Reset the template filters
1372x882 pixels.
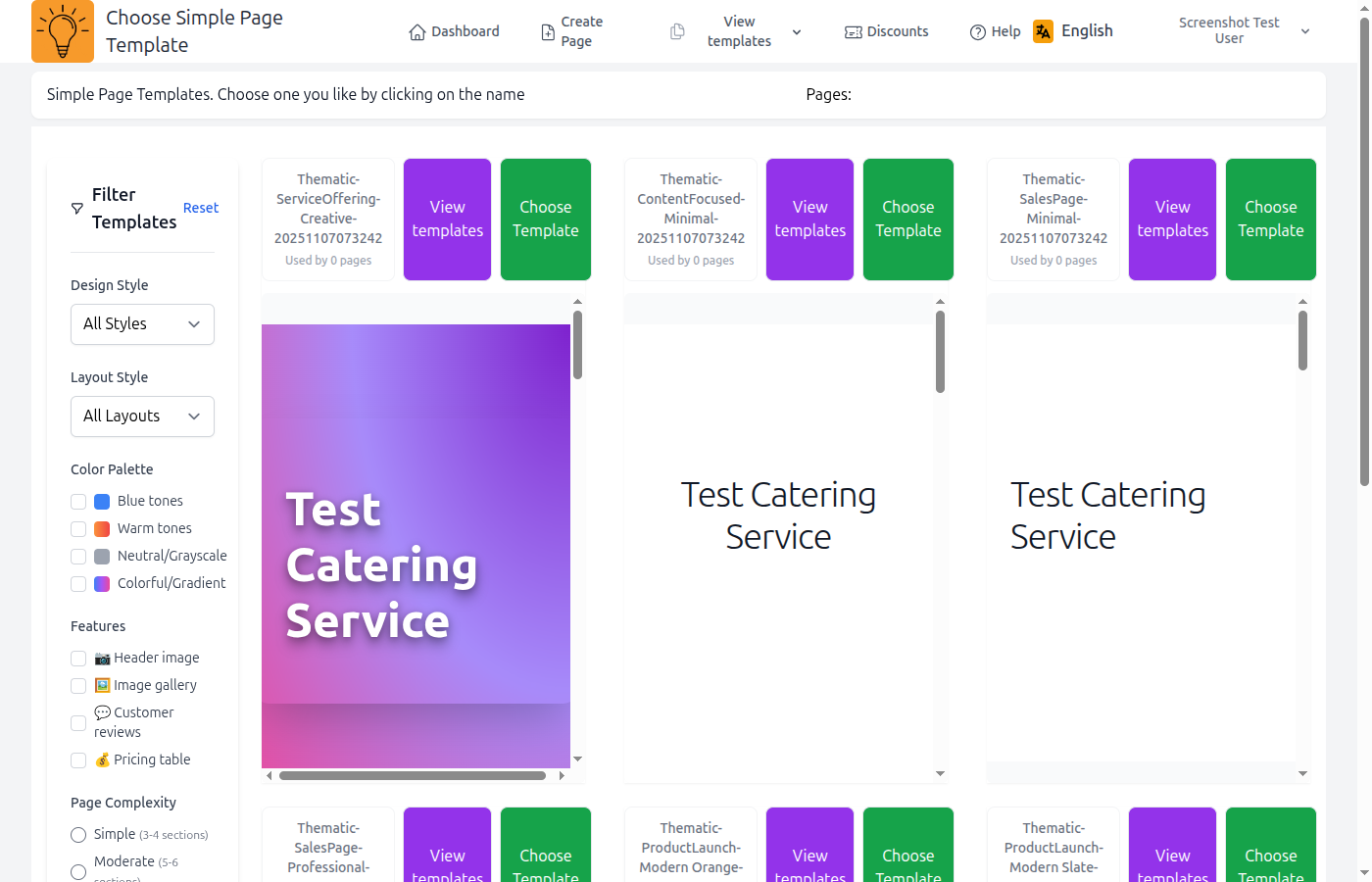pos(201,208)
